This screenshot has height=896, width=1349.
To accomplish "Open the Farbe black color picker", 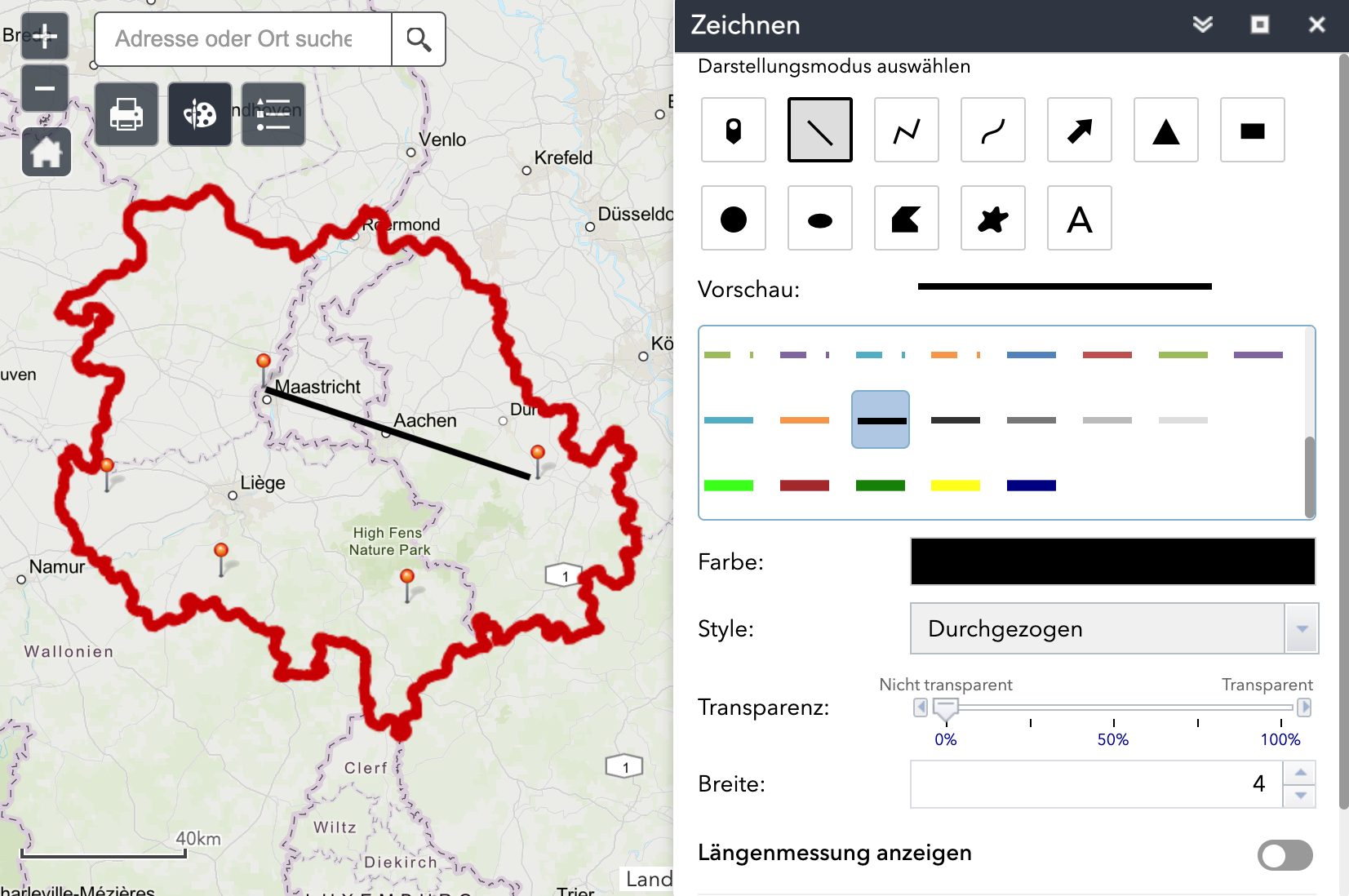I will tap(1112, 561).
